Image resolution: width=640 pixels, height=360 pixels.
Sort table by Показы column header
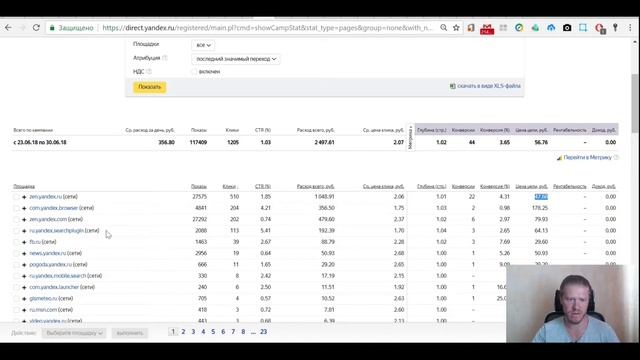[x=199, y=187]
